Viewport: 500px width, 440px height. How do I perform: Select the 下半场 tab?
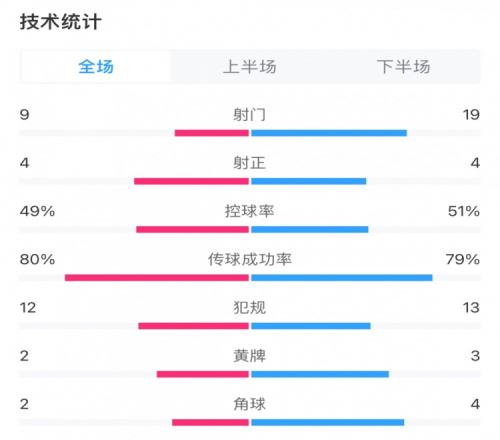(x=403, y=66)
